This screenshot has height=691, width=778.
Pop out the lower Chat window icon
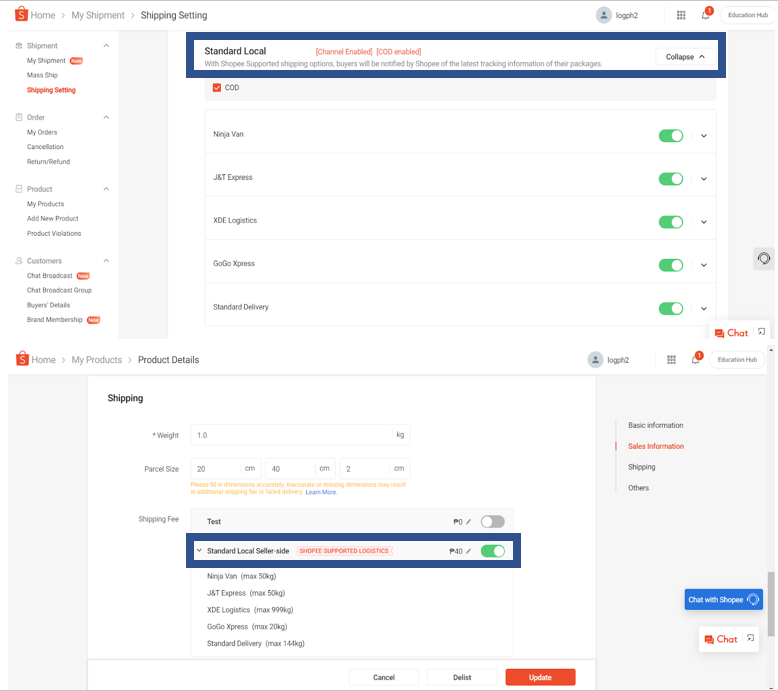click(x=750, y=638)
